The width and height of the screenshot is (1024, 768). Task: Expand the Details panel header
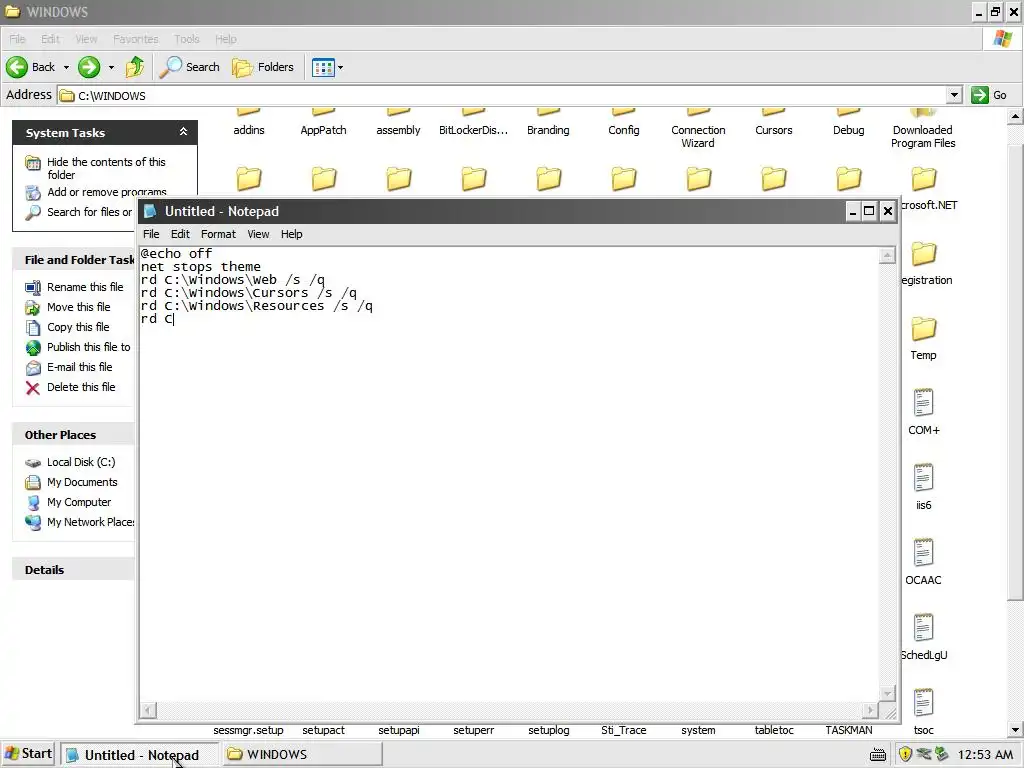click(73, 569)
